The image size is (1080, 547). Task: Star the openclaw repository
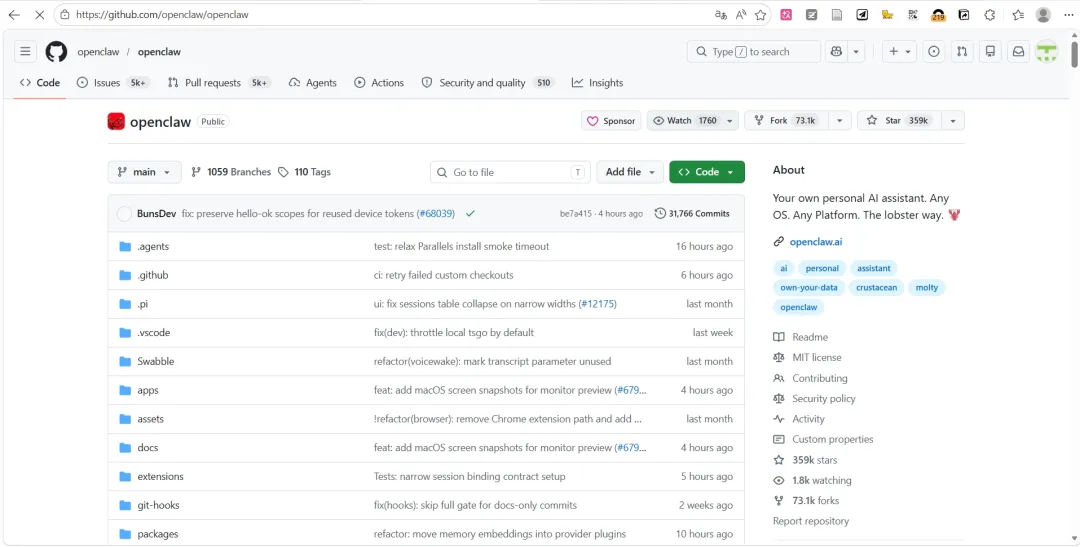click(x=899, y=121)
